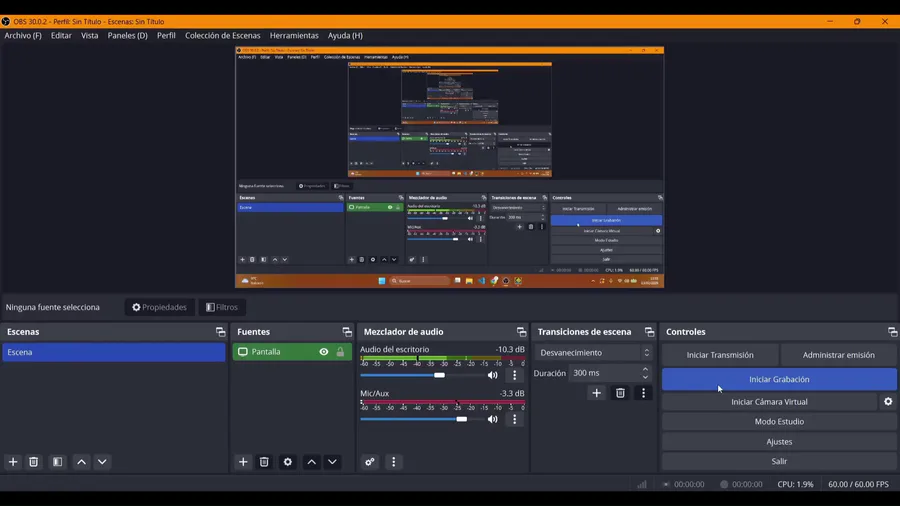900x506 pixels.
Task: Undock the Transiciones de escena panel
Action: click(x=649, y=332)
